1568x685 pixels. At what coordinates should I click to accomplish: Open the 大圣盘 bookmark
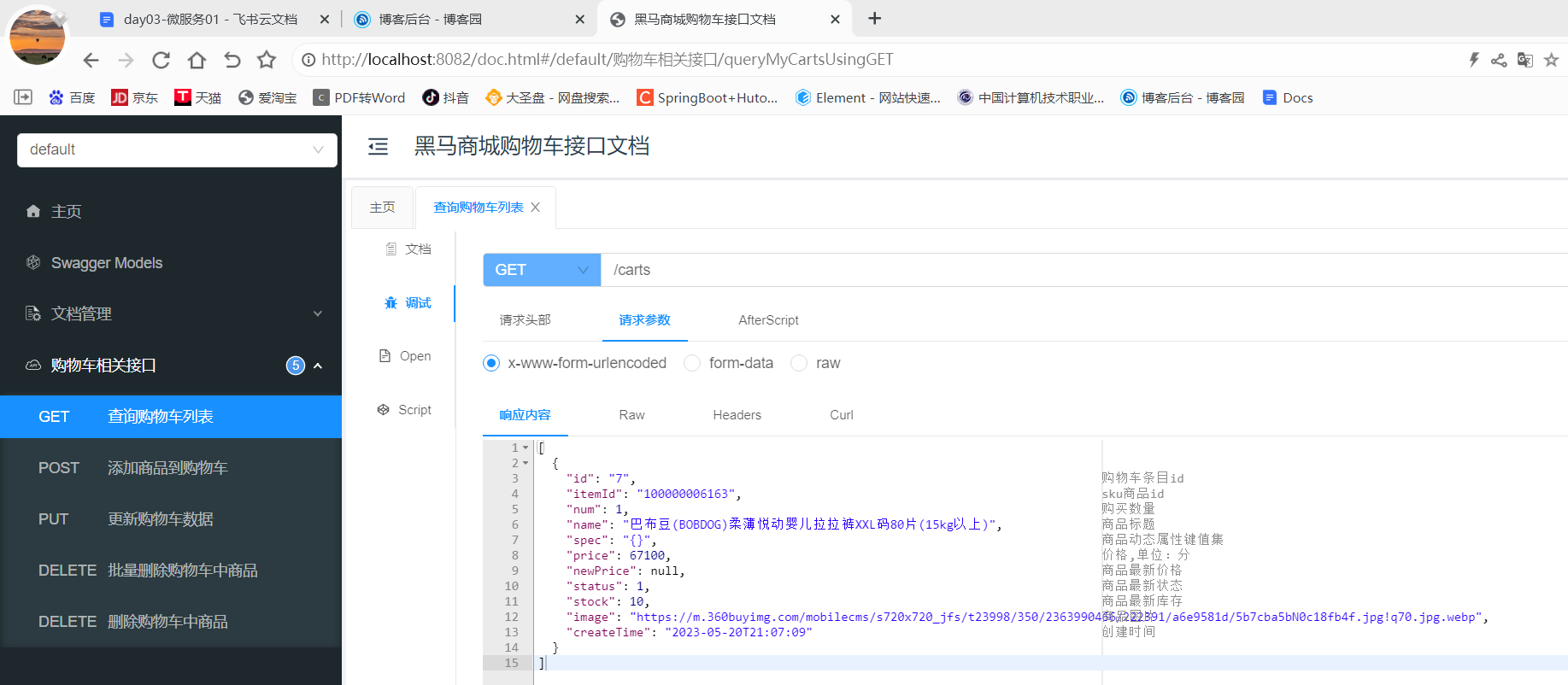[553, 97]
